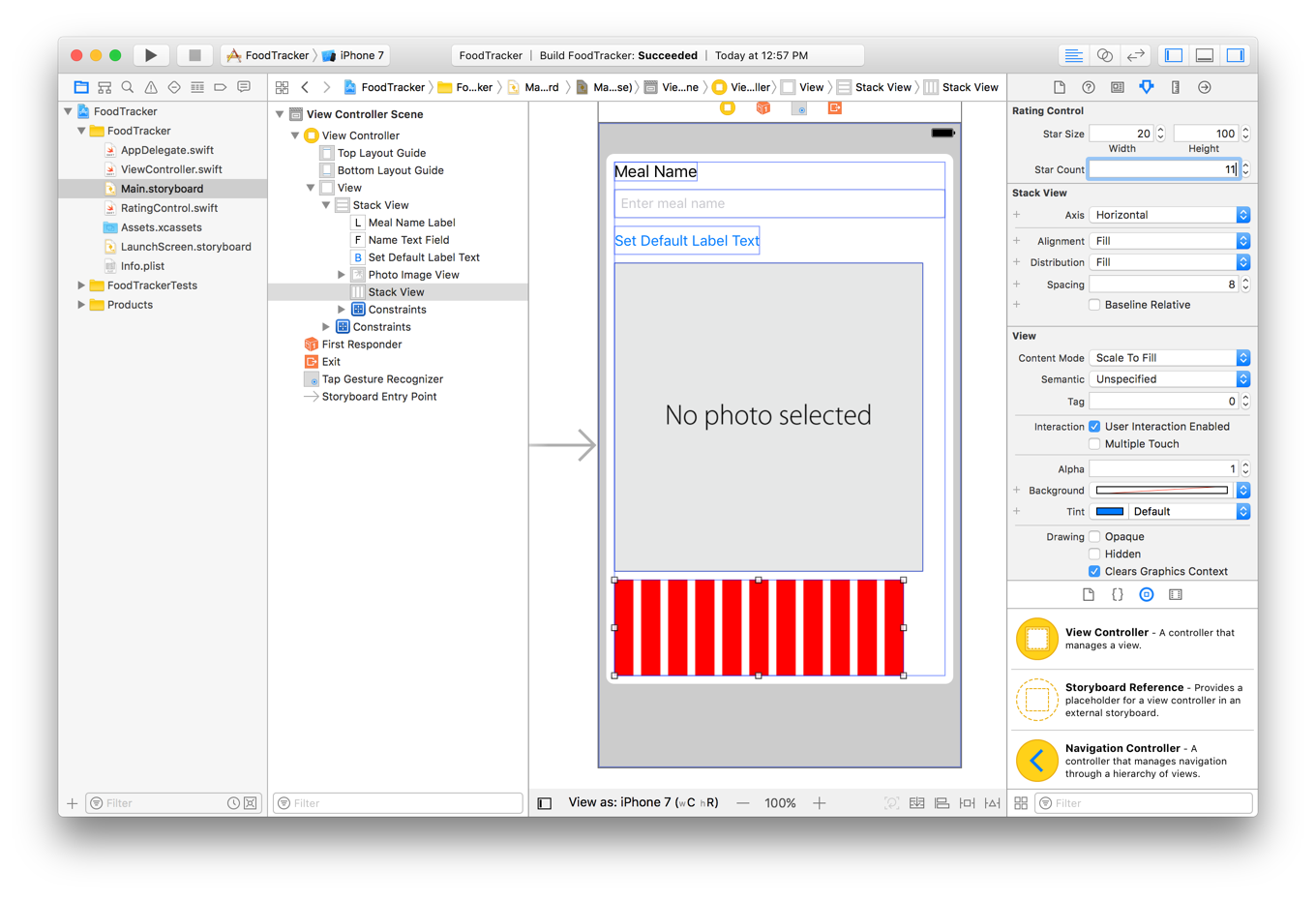Viewport: 1316px width, 900px height.
Task: Check the Opaque drawing option
Action: coord(1094,537)
